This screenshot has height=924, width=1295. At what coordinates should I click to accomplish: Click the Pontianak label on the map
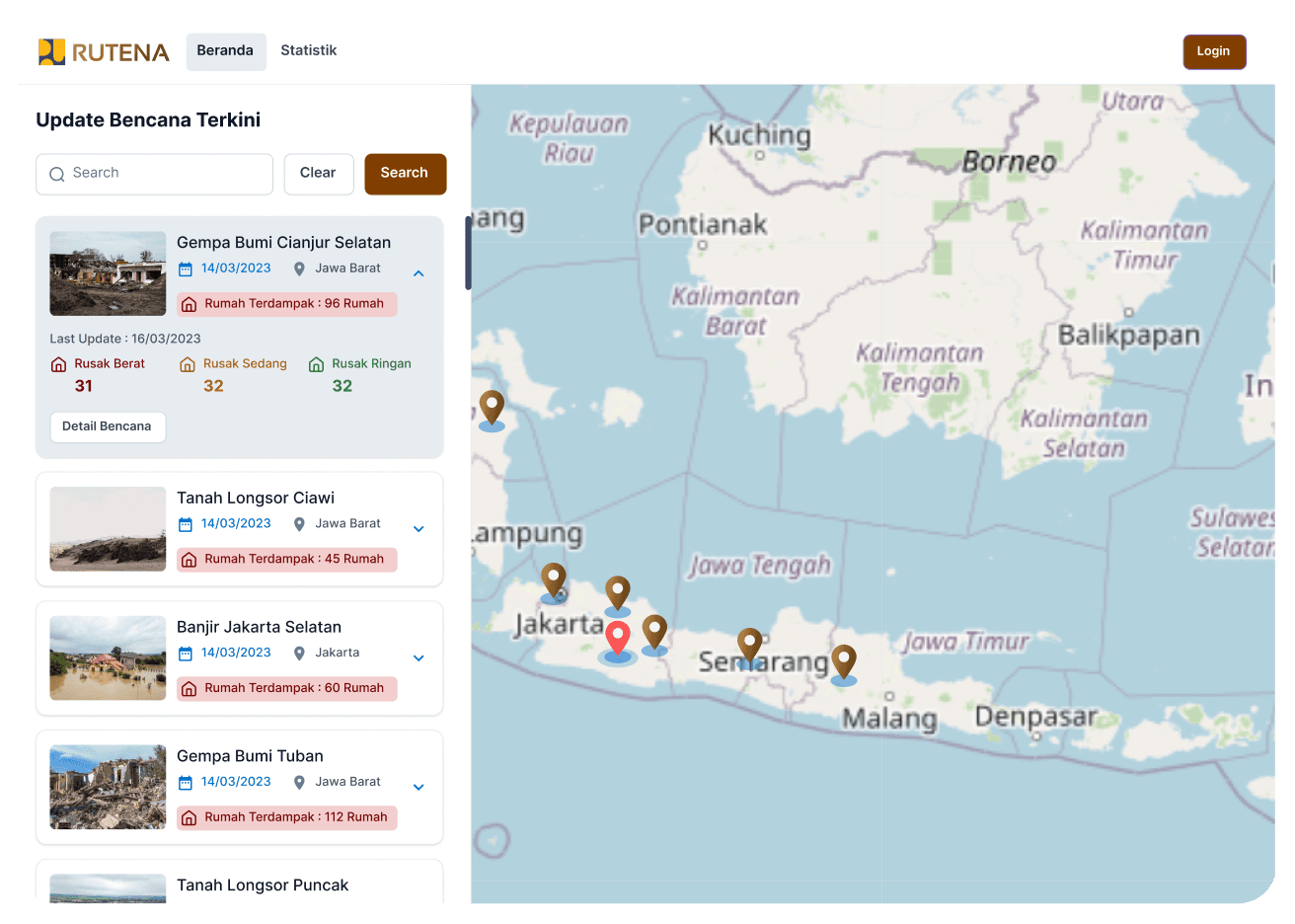703,225
